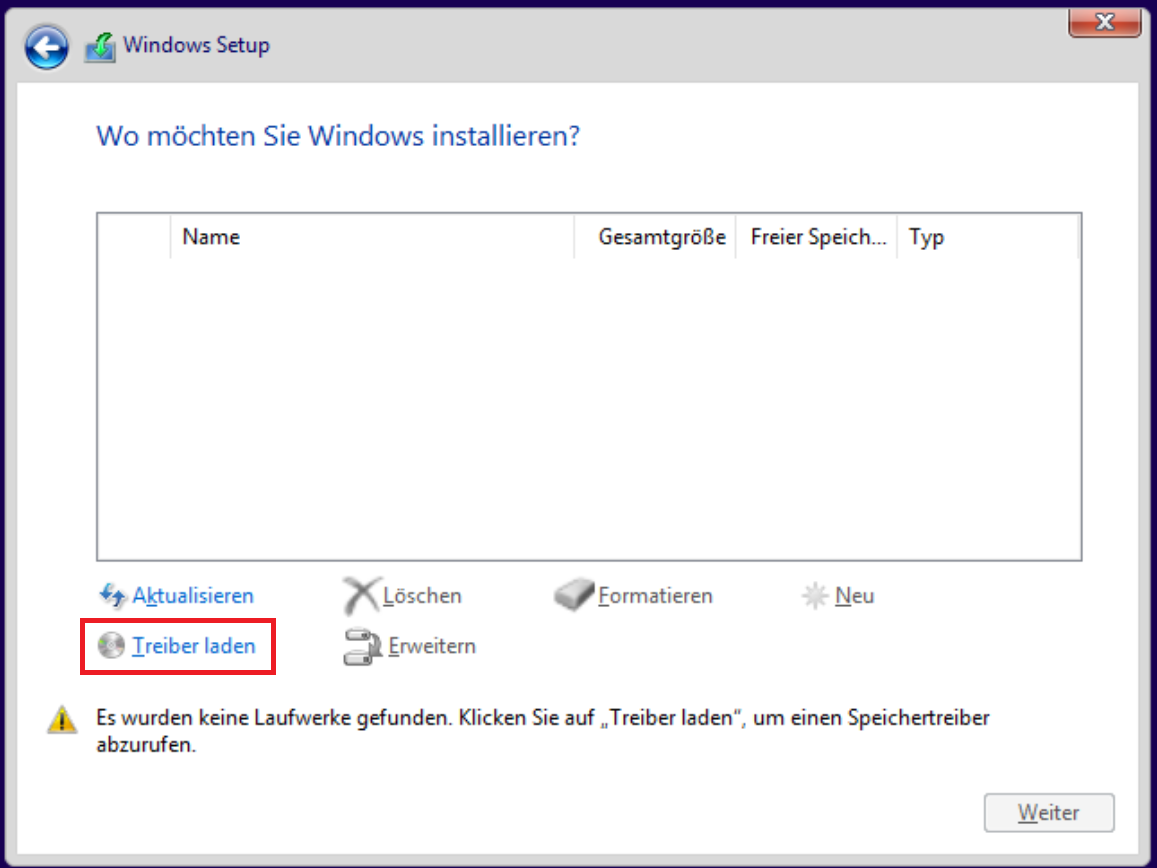The width and height of the screenshot is (1157, 868).
Task: Click the Formatieren link
Action: (655, 596)
